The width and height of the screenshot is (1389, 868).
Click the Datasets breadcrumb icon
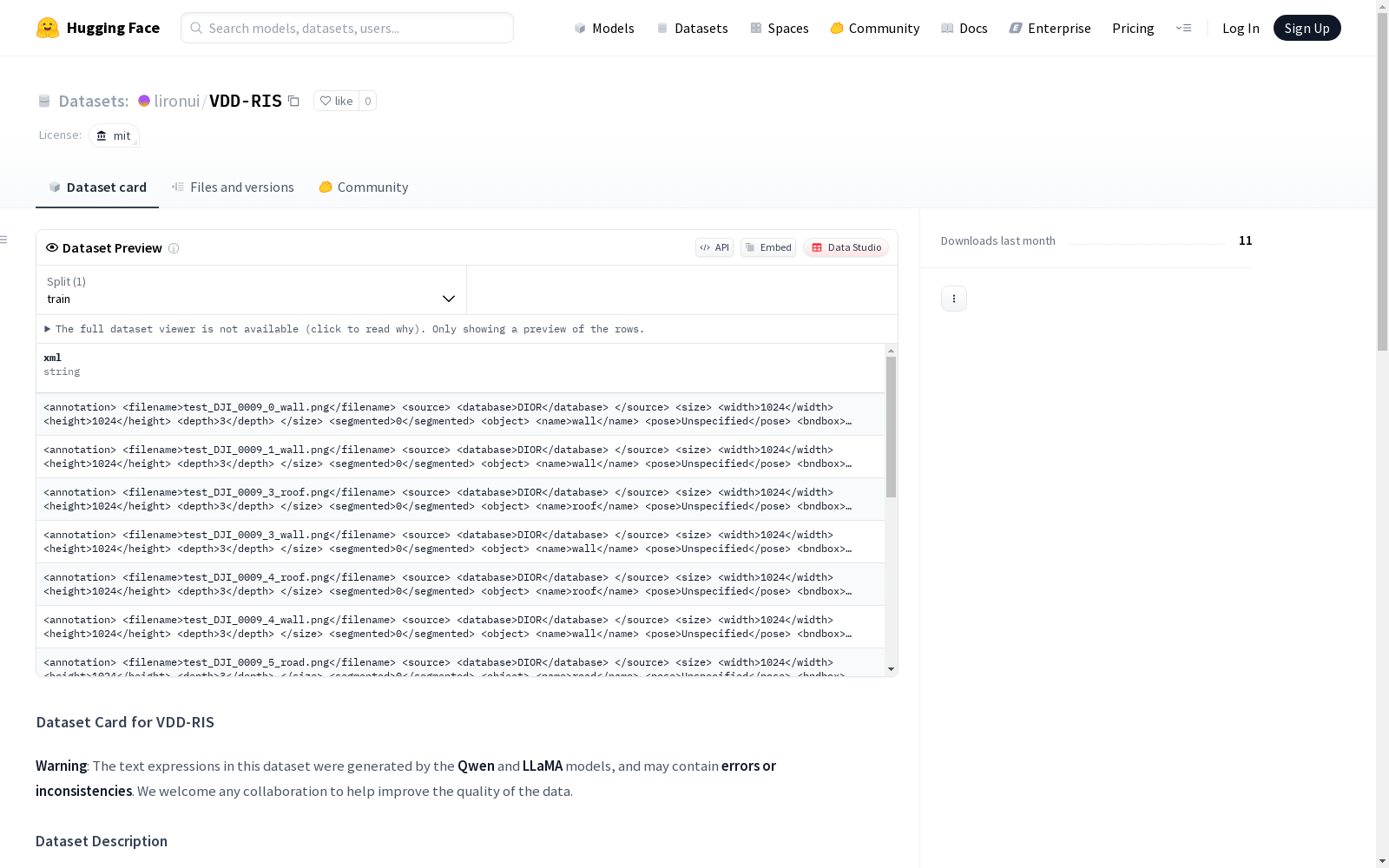pos(44,102)
